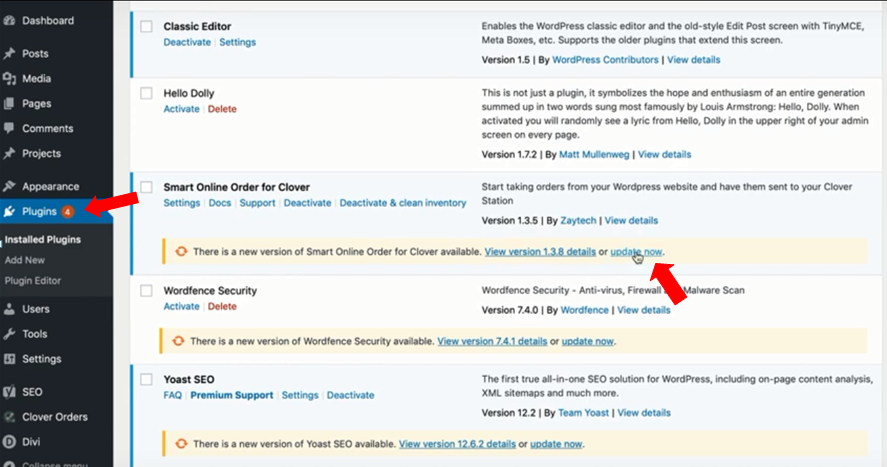Open the Users menu
This screenshot has height=467, width=887.
(x=36, y=309)
